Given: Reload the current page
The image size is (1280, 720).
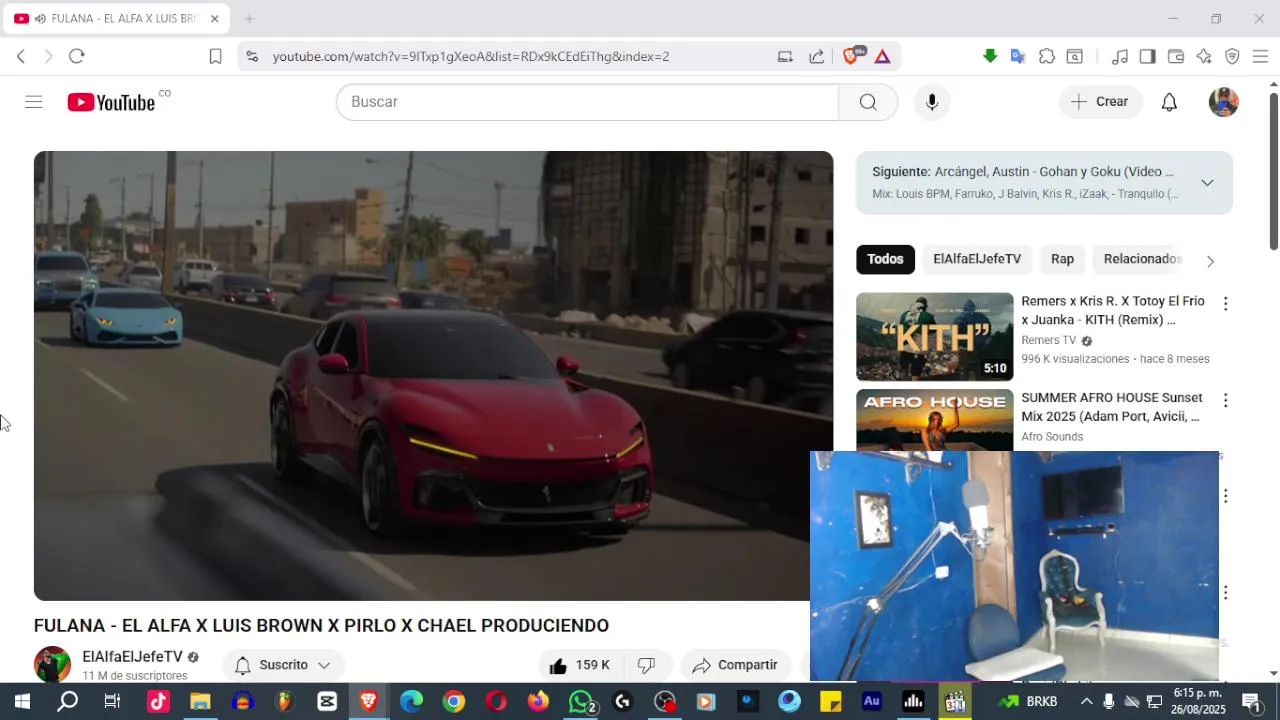Looking at the screenshot, I should click(76, 56).
